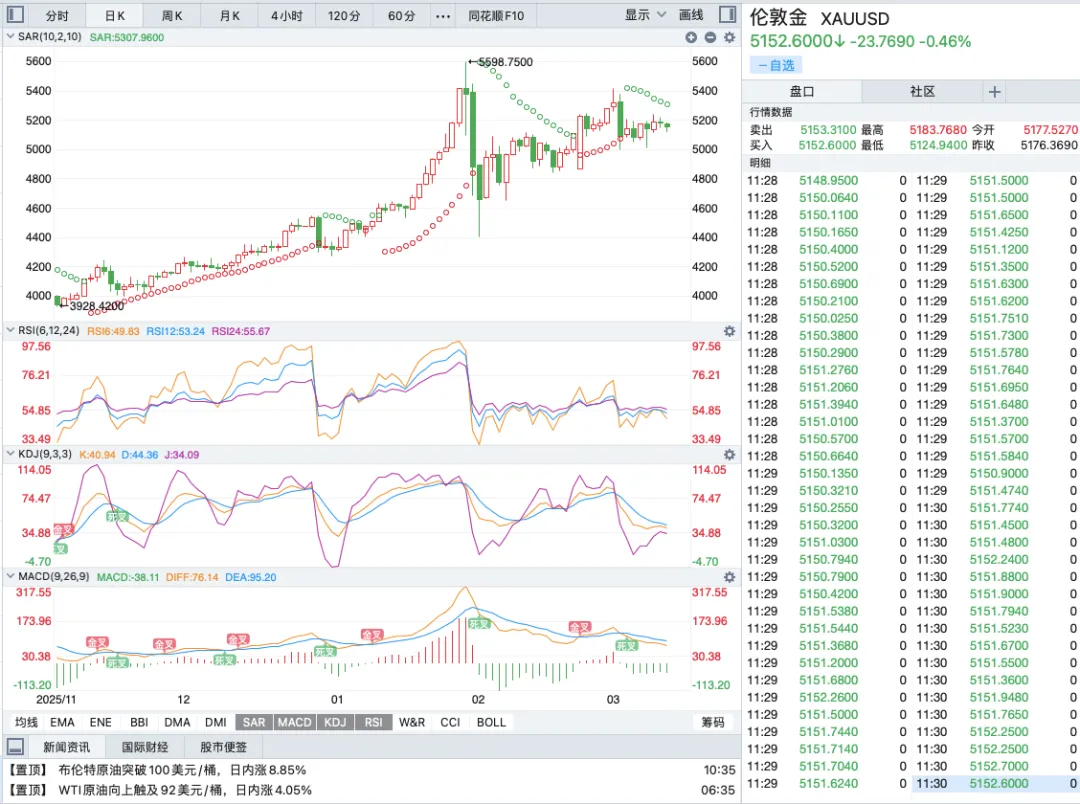Viewport: 1080px width, 804px height.
Task: Click the minus icon on SAR panel
Action: [710, 37]
